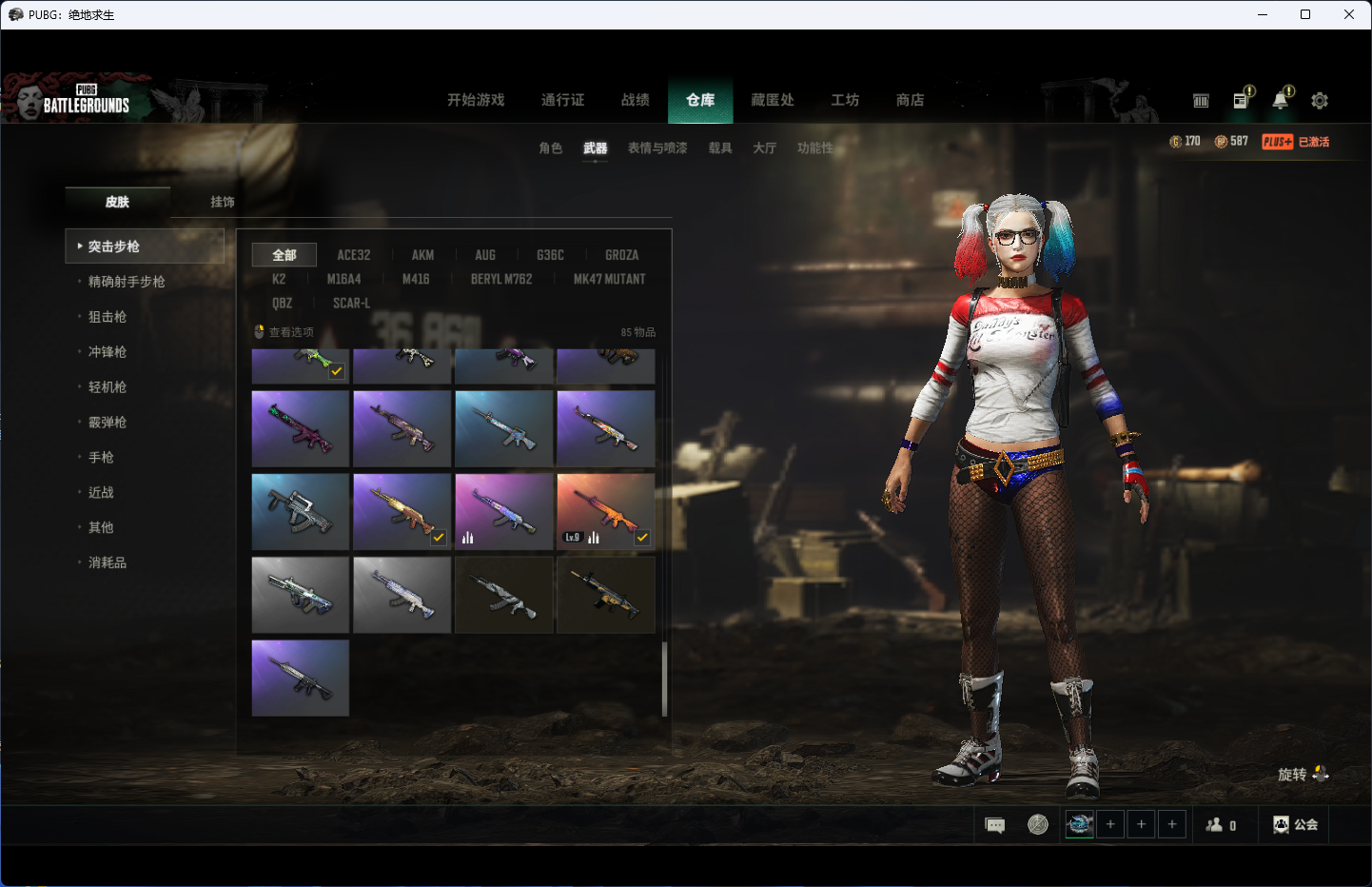The image size is (1372, 887).
Task: Click the G-Coin balance showing 170
Action: pyautogui.click(x=1185, y=141)
